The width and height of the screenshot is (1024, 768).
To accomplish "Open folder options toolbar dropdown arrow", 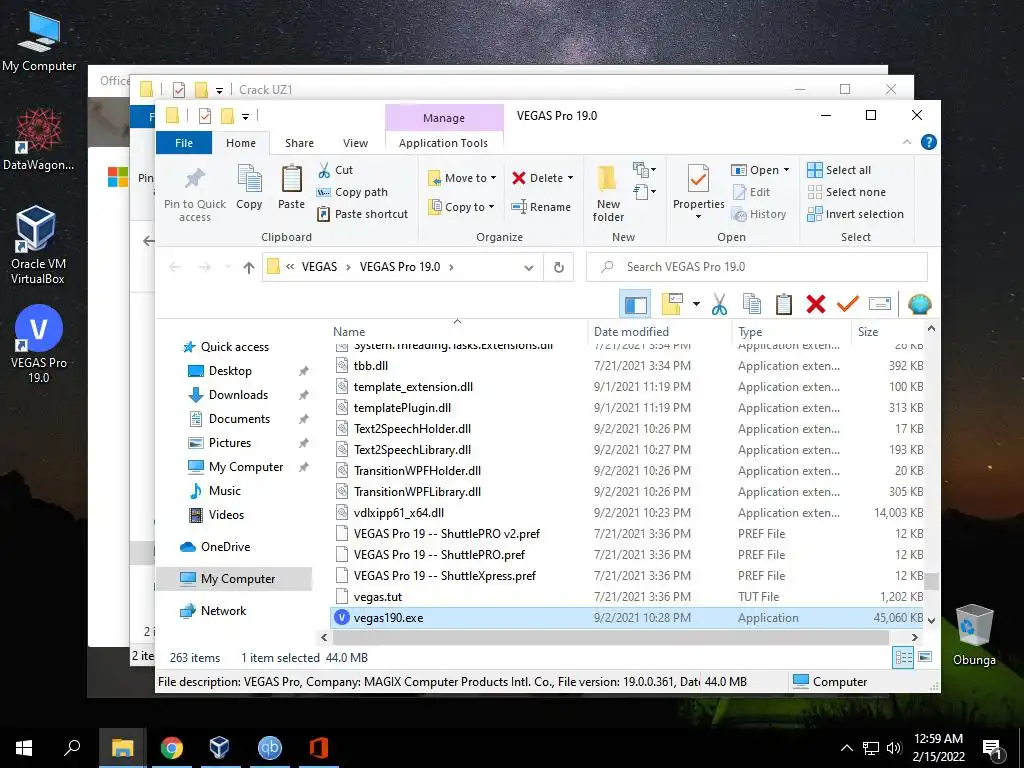I will pyautogui.click(x=696, y=304).
